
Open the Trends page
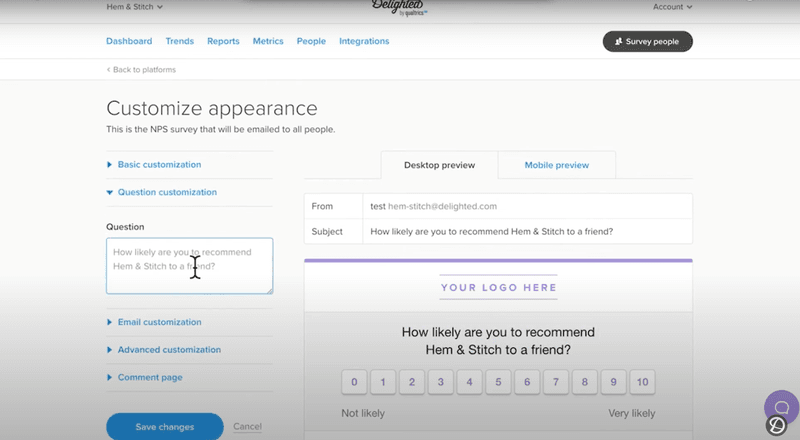click(x=180, y=41)
